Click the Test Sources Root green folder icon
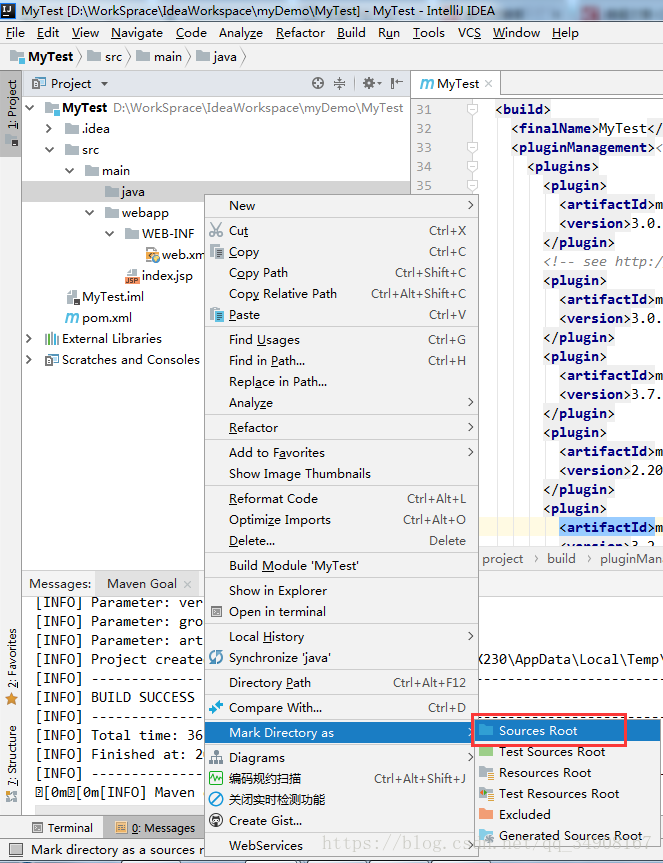663x863 pixels. tap(486, 751)
